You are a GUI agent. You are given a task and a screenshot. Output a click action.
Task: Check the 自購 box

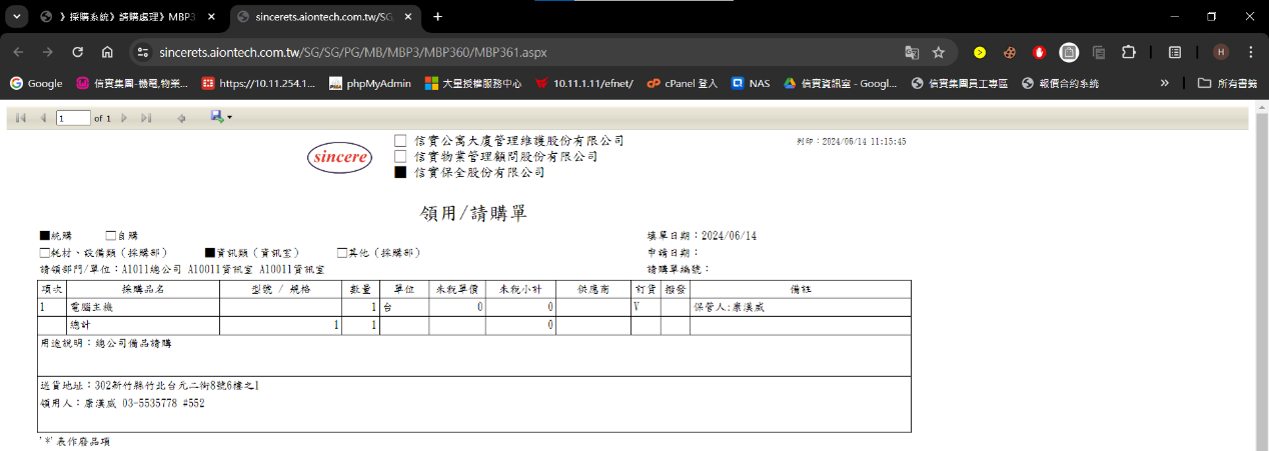(110, 236)
